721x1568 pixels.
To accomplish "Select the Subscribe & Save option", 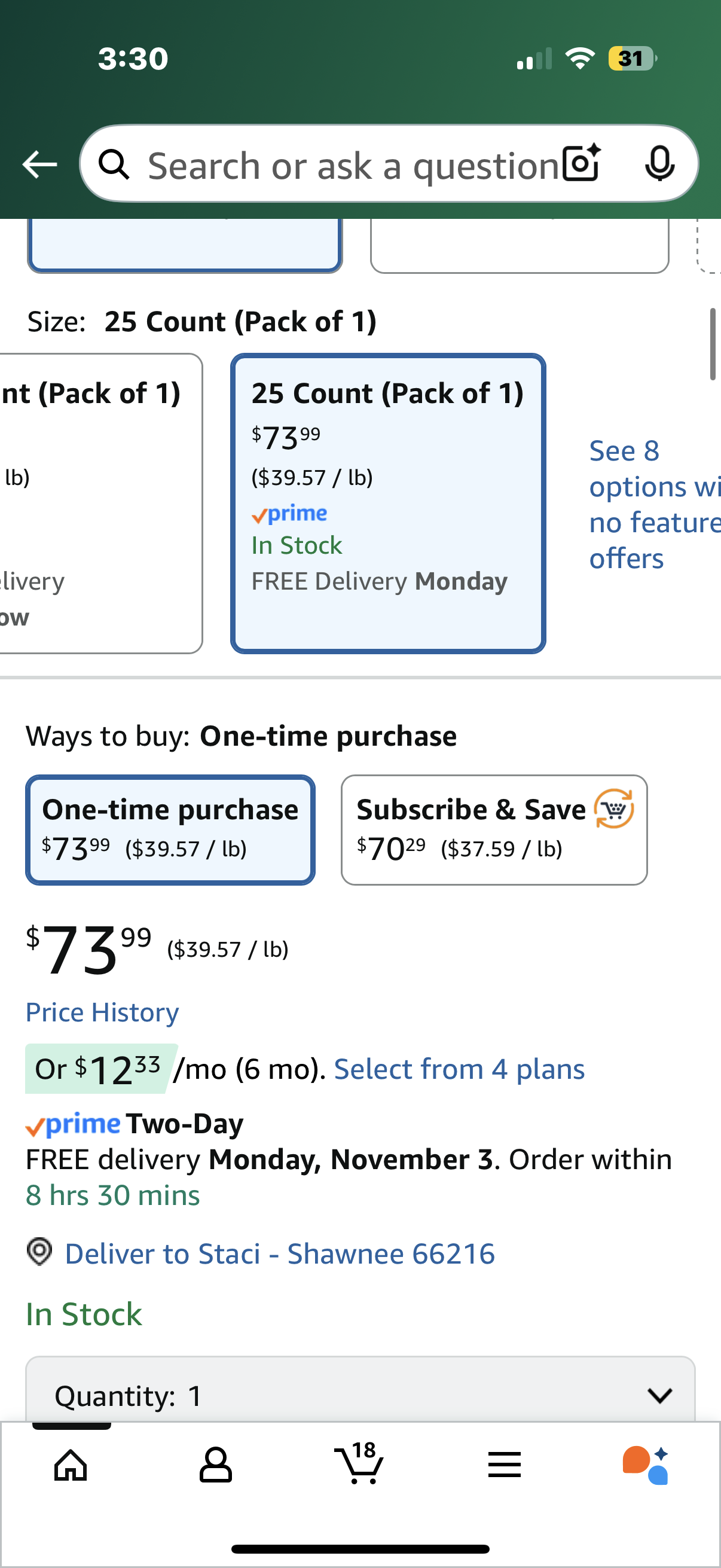I will (x=494, y=829).
